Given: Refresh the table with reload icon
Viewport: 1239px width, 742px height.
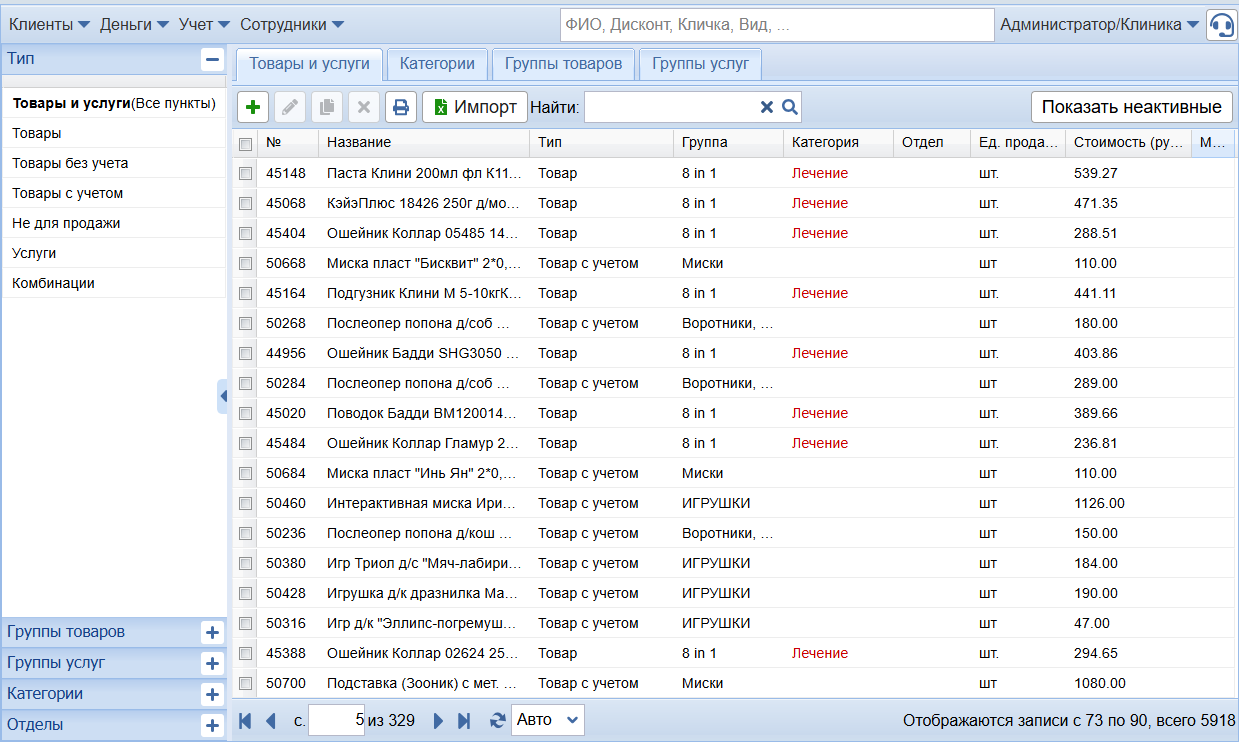Looking at the screenshot, I should coord(497,720).
